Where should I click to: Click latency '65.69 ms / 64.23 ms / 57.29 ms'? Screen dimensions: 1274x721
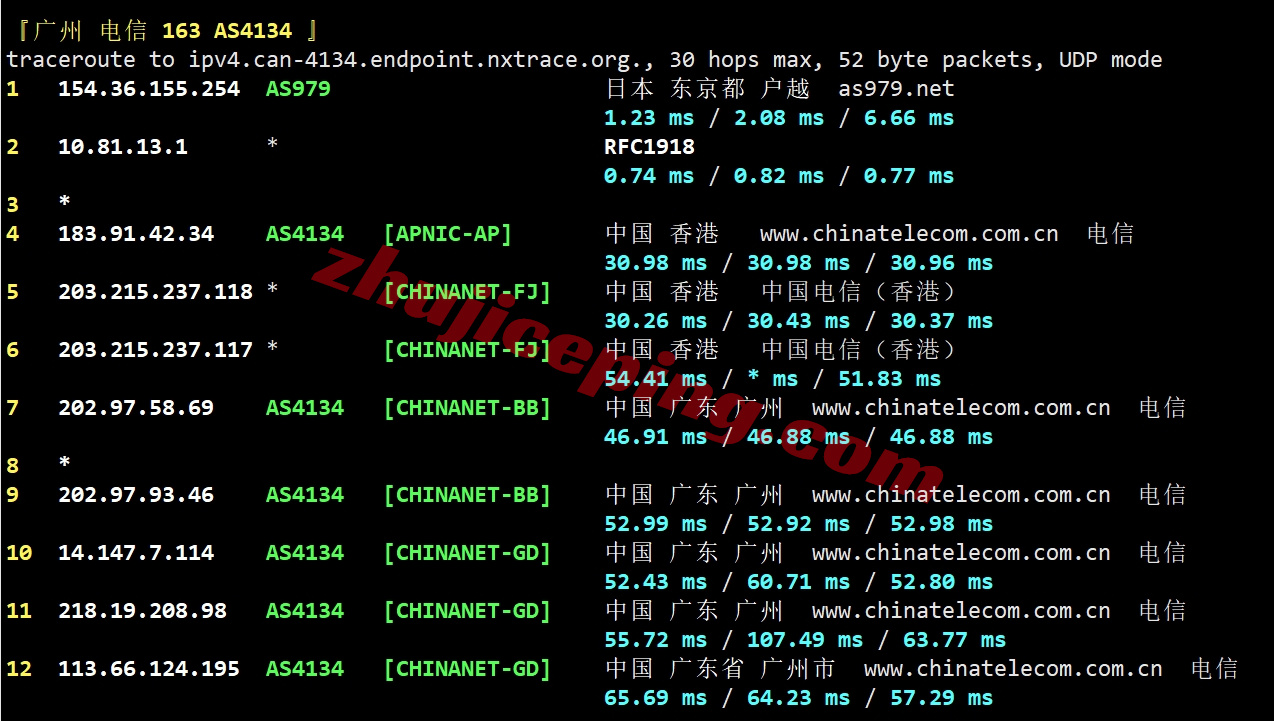click(x=799, y=698)
